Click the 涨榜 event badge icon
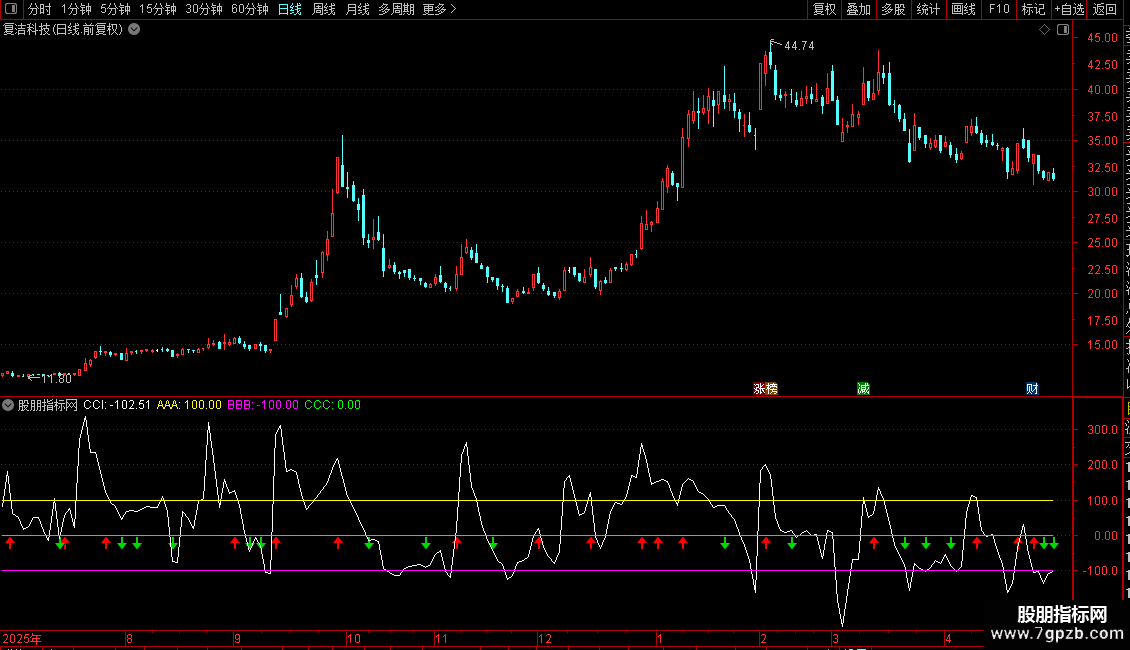The image size is (1130, 650). [765, 388]
